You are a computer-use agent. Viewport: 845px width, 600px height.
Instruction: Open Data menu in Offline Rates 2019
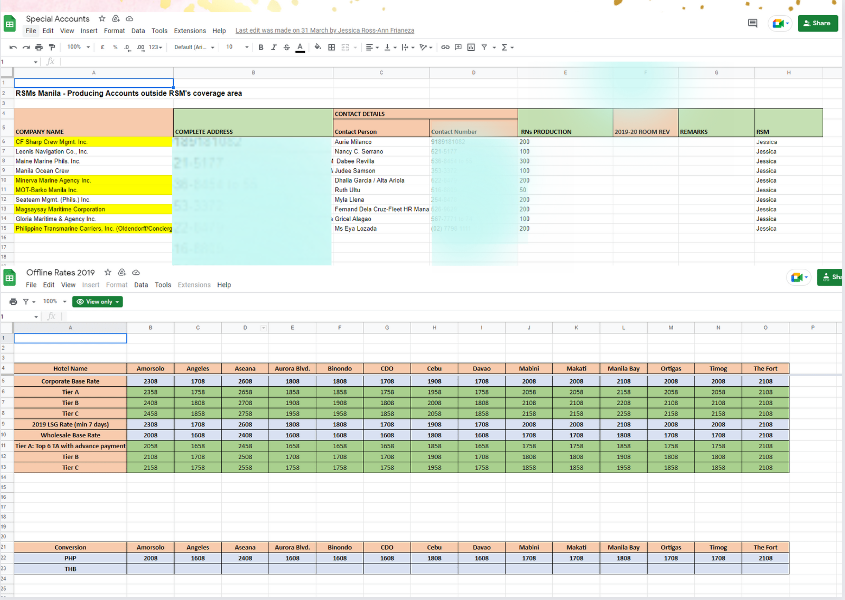[141, 285]
